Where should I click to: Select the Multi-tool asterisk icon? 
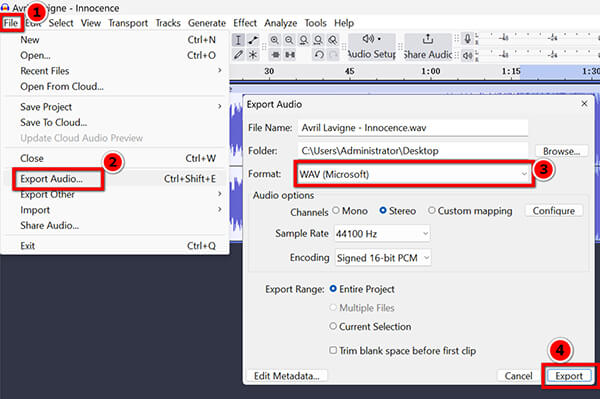click(253, 55)
